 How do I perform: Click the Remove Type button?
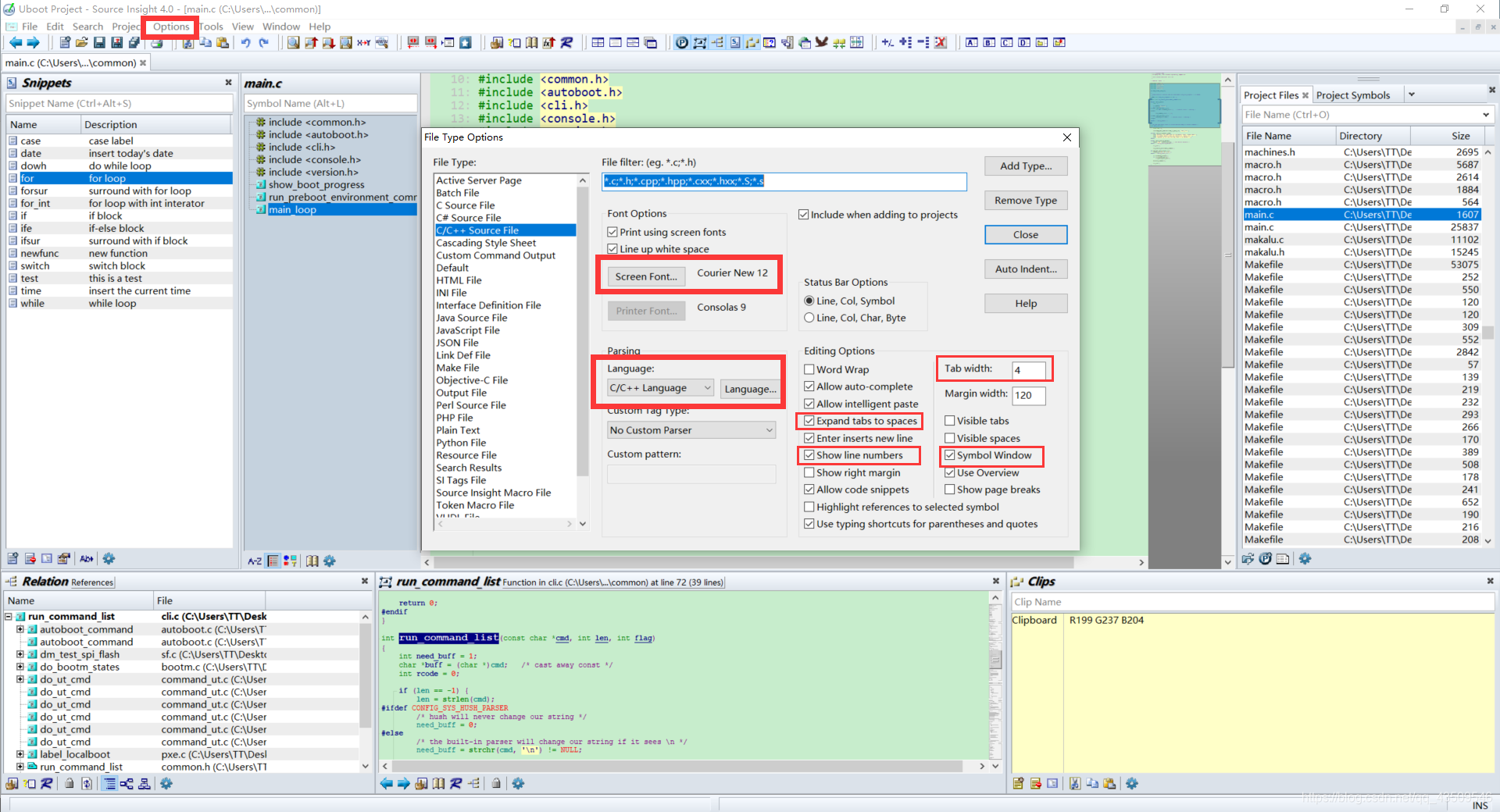1026,200
